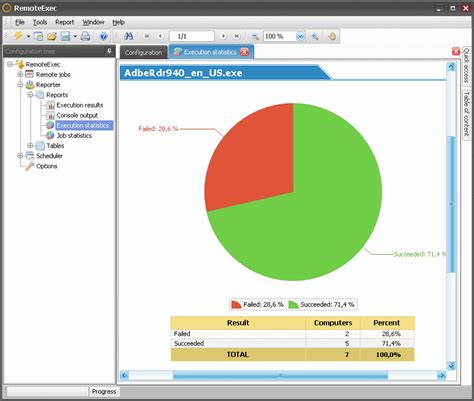
Task: Open the zoom percentage dropdown arrow
Action: click(300, 36)
